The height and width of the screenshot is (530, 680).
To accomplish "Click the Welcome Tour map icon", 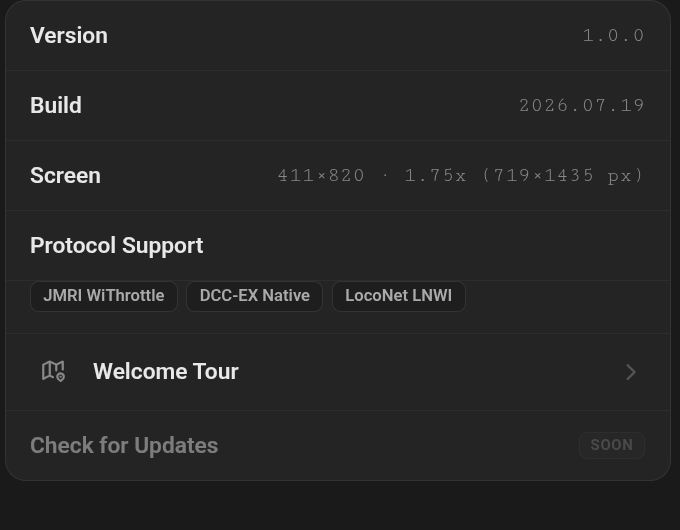I will 53,371.
